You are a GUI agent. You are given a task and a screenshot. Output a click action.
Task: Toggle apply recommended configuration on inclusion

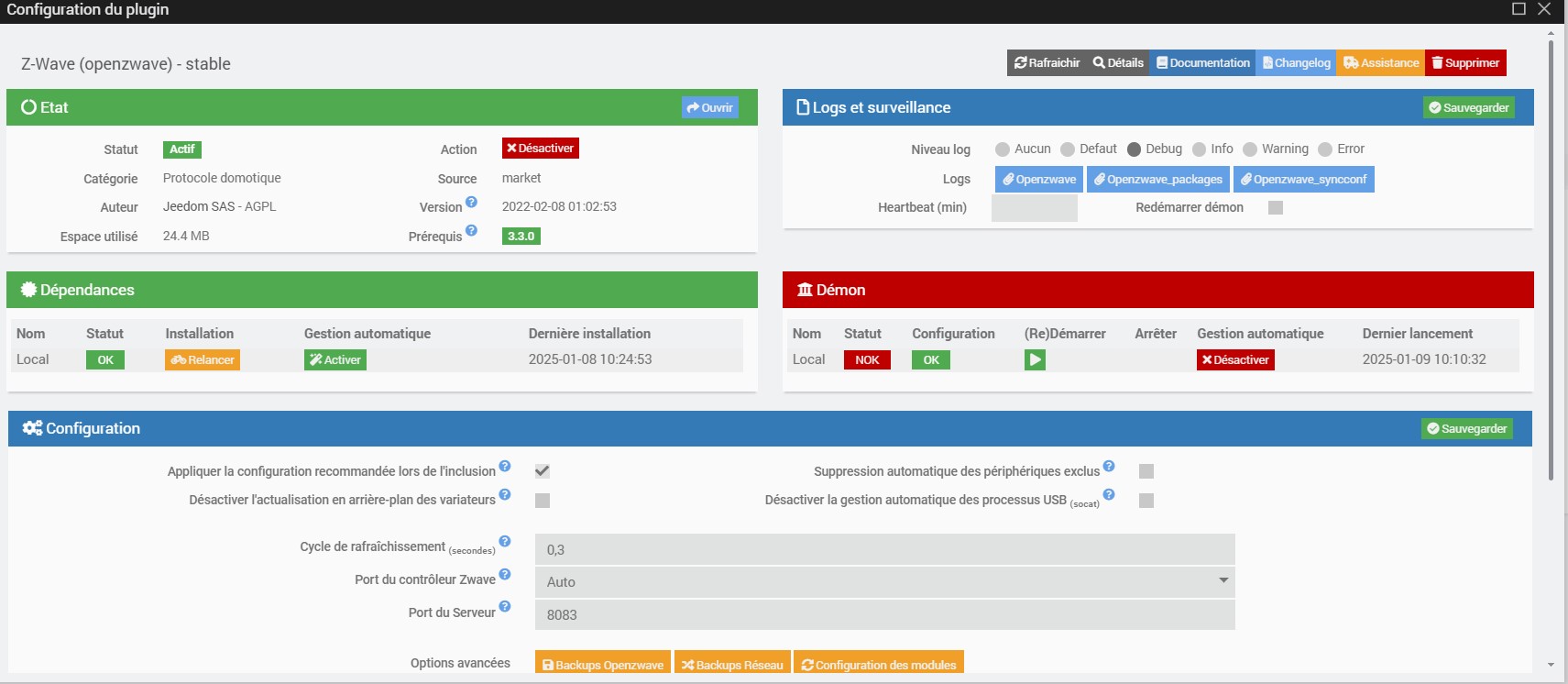pos(543,471)
